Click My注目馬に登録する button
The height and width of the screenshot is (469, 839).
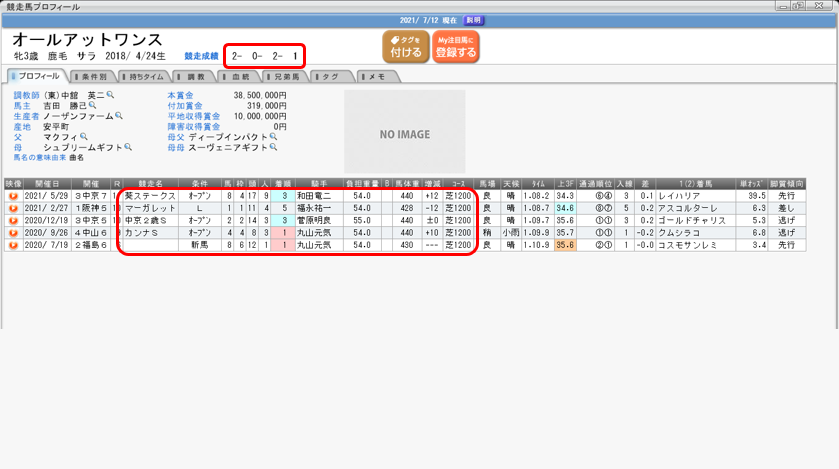coord(455,46)
